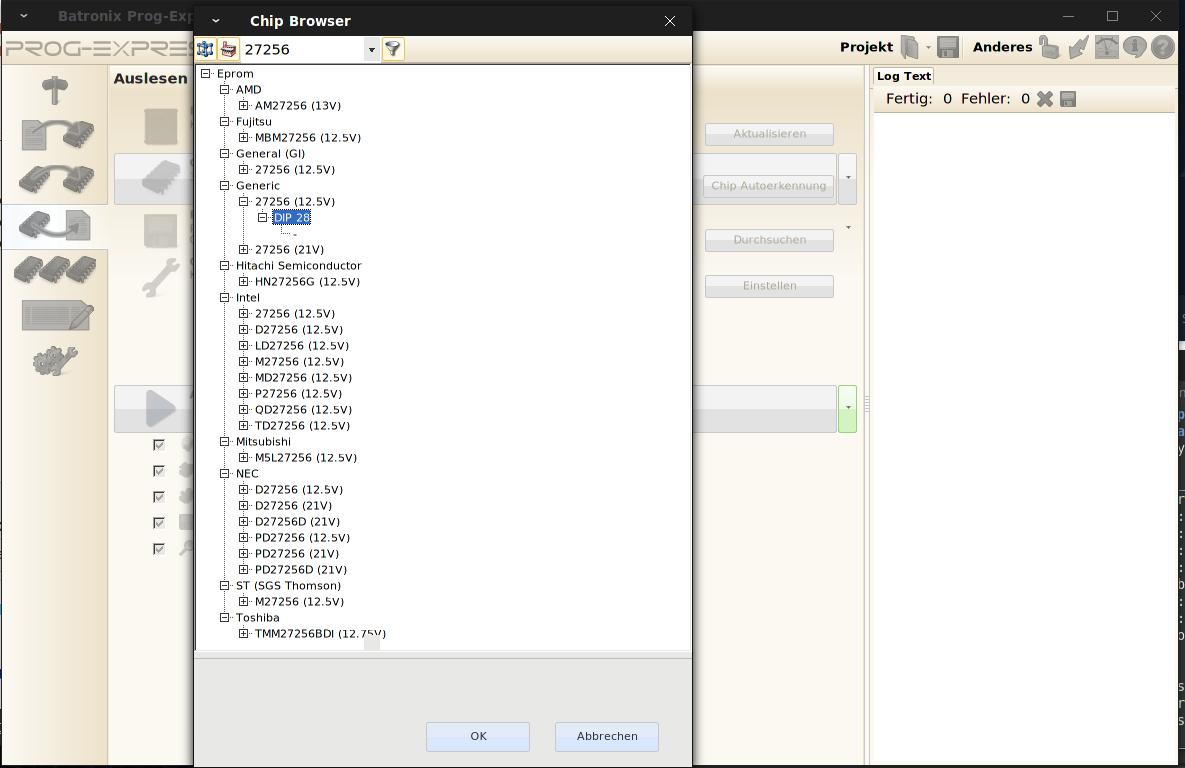
Task: Select the file-to-chip programming icon in sidebar
Action: click(x=57, y=135)
